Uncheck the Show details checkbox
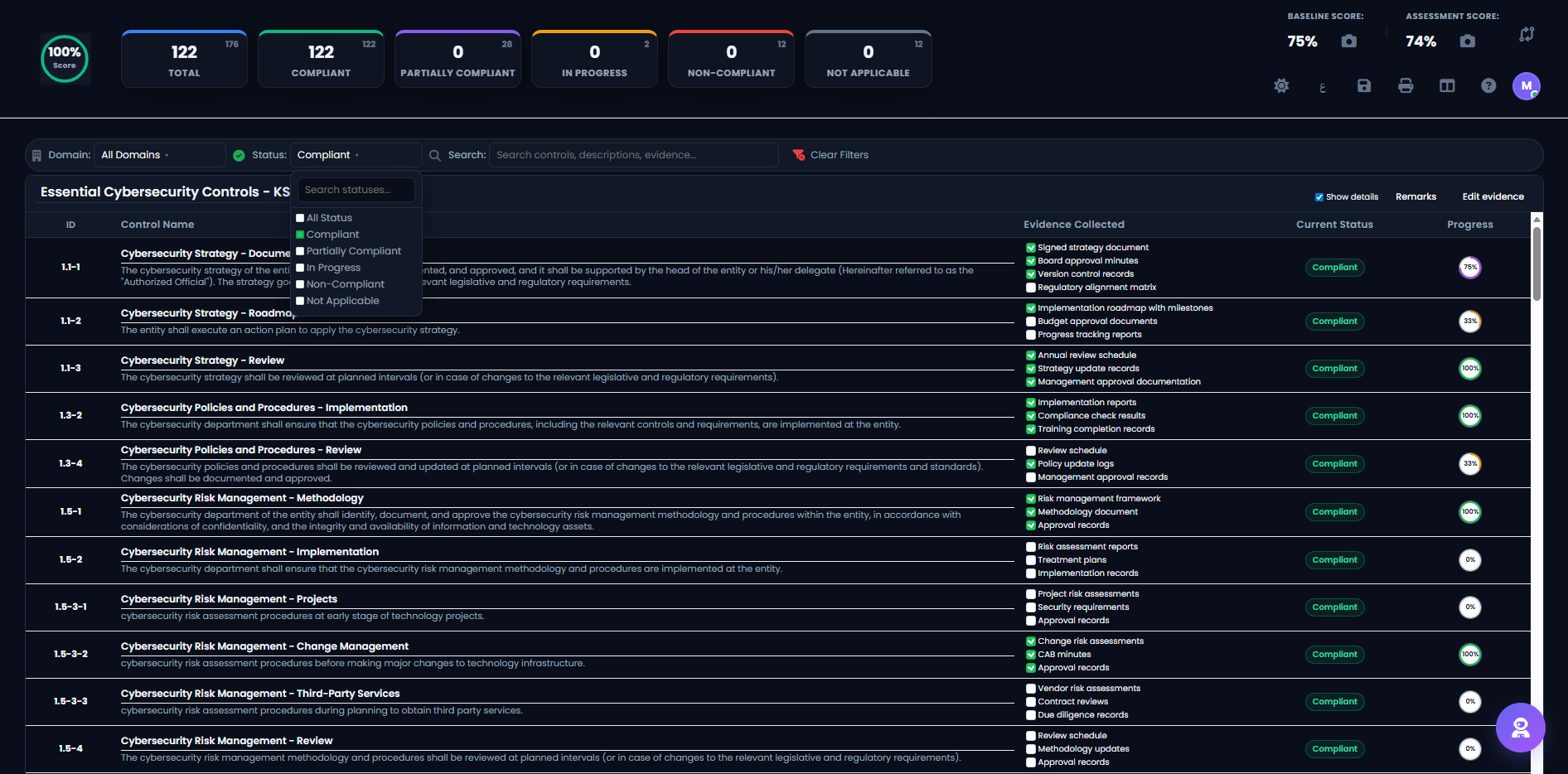The height and width of the screenshot is (774, 1568). (1319, 196)
